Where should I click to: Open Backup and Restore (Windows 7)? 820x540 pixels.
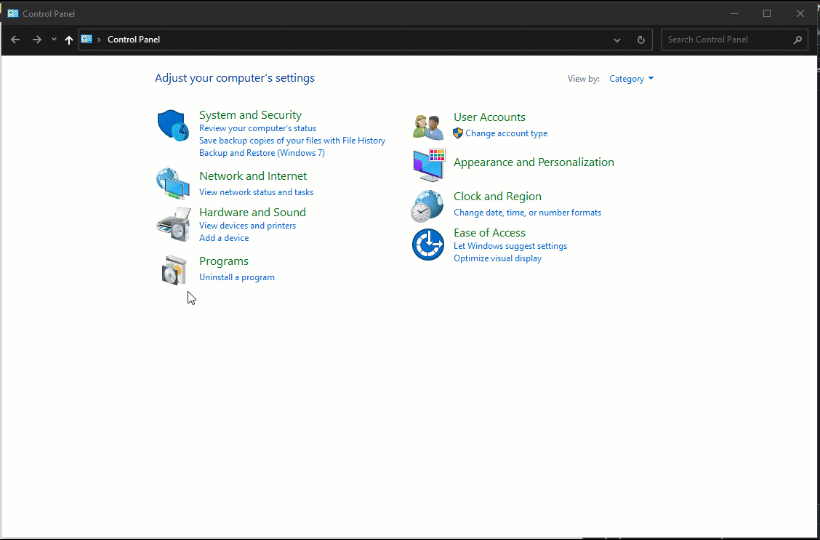[262, 153]
